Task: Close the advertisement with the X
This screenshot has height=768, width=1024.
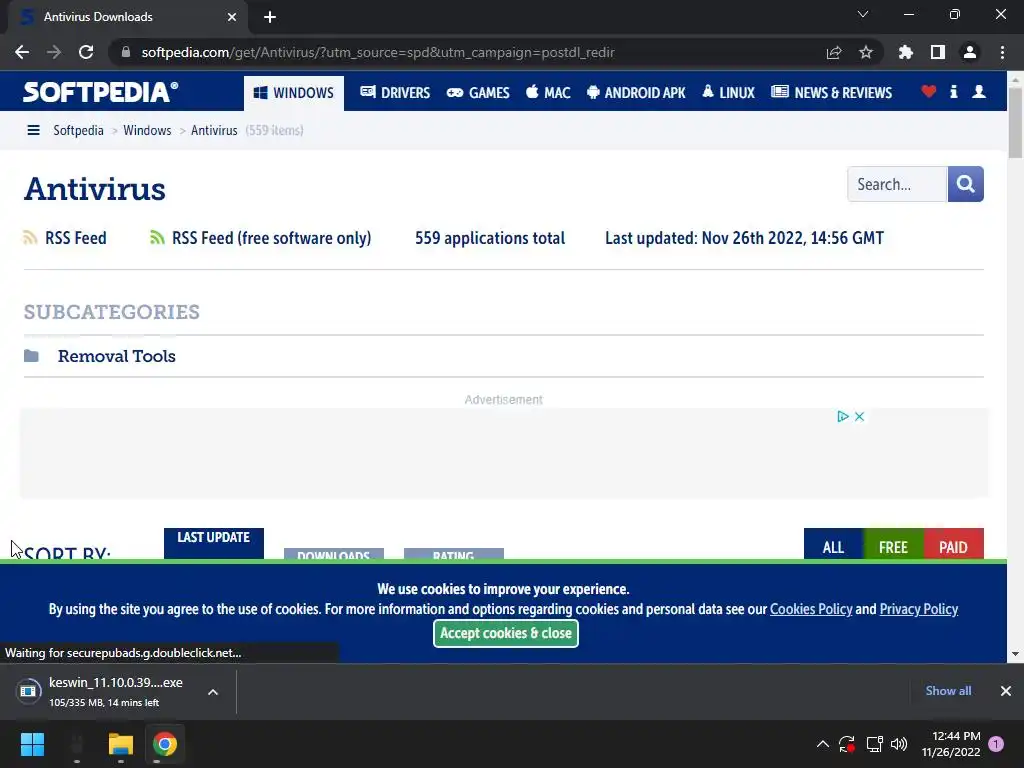Action: pyautogui.click(x=859, y=417)
